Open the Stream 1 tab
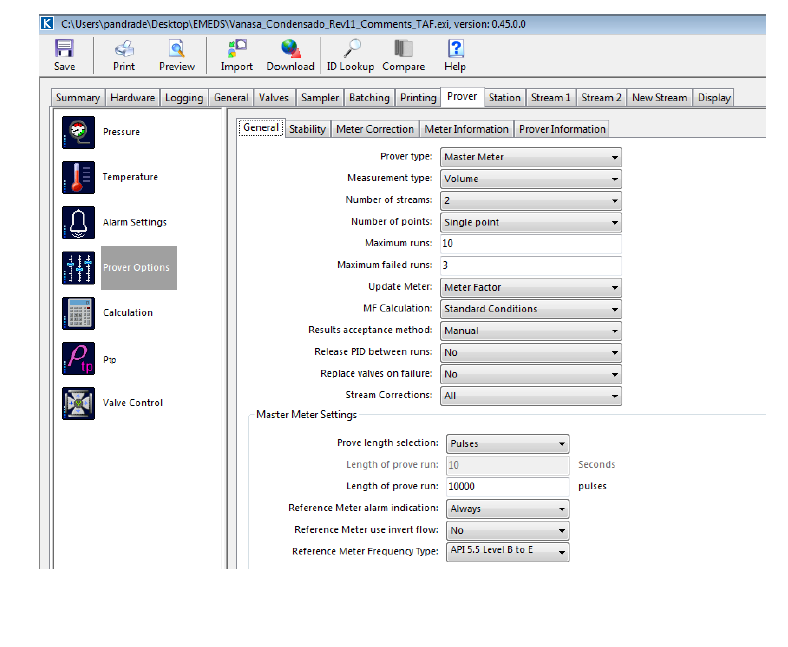Screen dimensions: 788x647 pos(551,98)
